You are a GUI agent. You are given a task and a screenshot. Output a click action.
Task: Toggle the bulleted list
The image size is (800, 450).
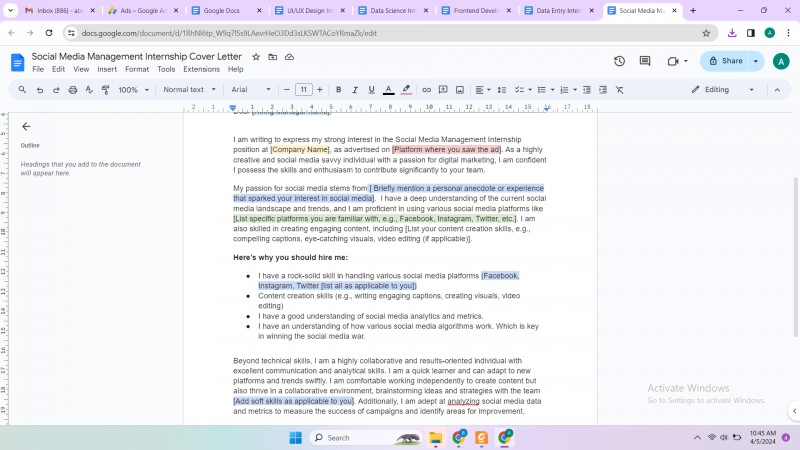tap(542, 90)
